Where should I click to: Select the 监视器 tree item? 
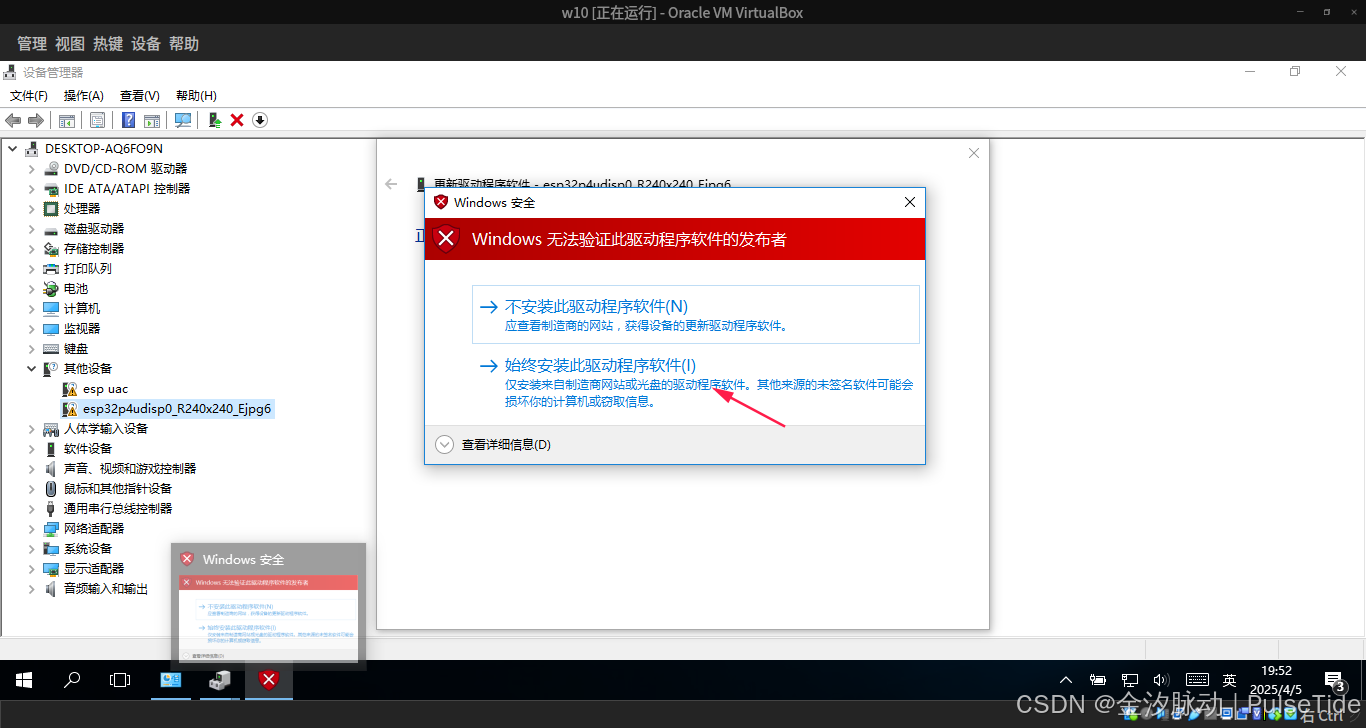coord(82,328)
